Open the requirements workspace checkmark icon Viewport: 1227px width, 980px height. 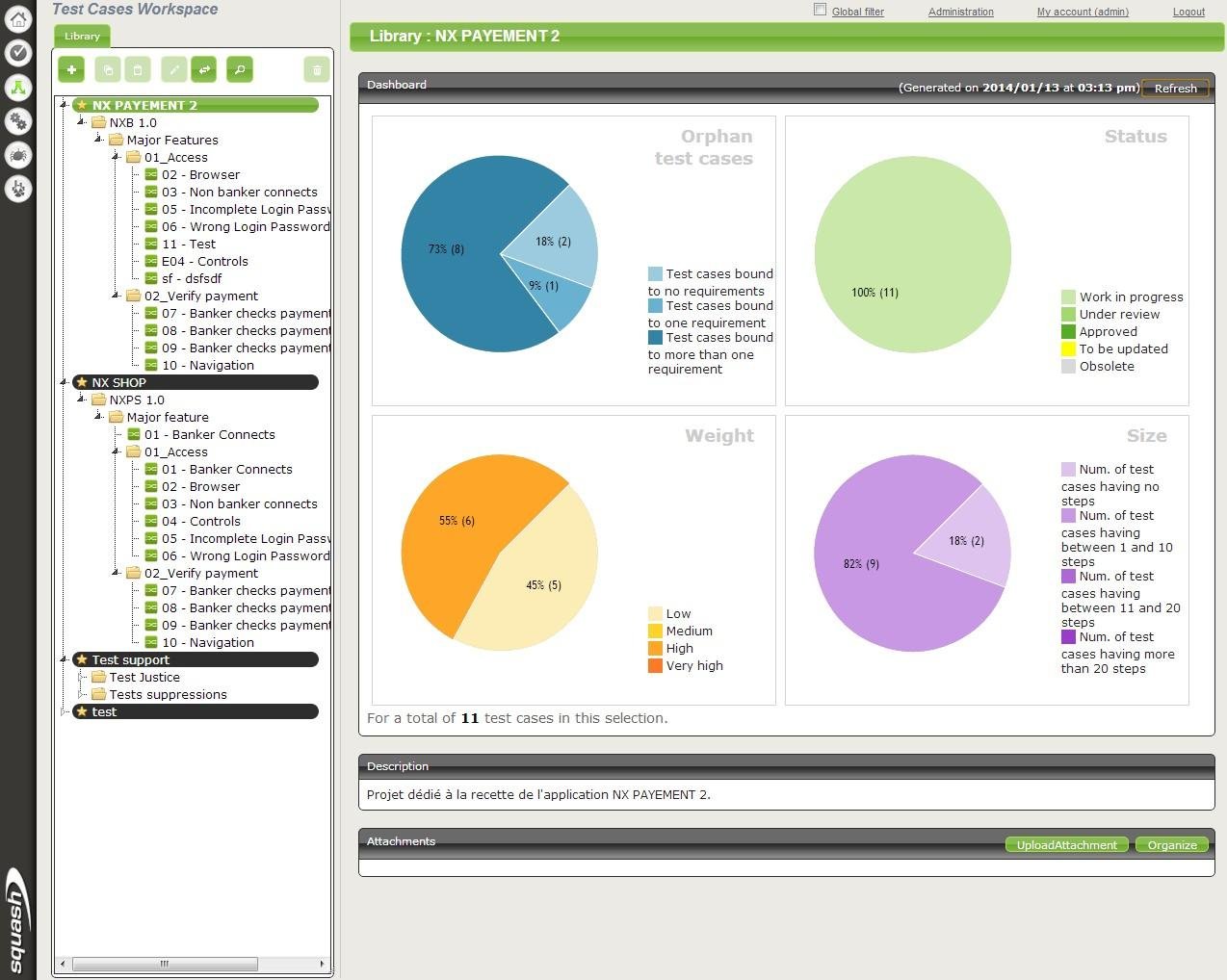tap(18, 54)
